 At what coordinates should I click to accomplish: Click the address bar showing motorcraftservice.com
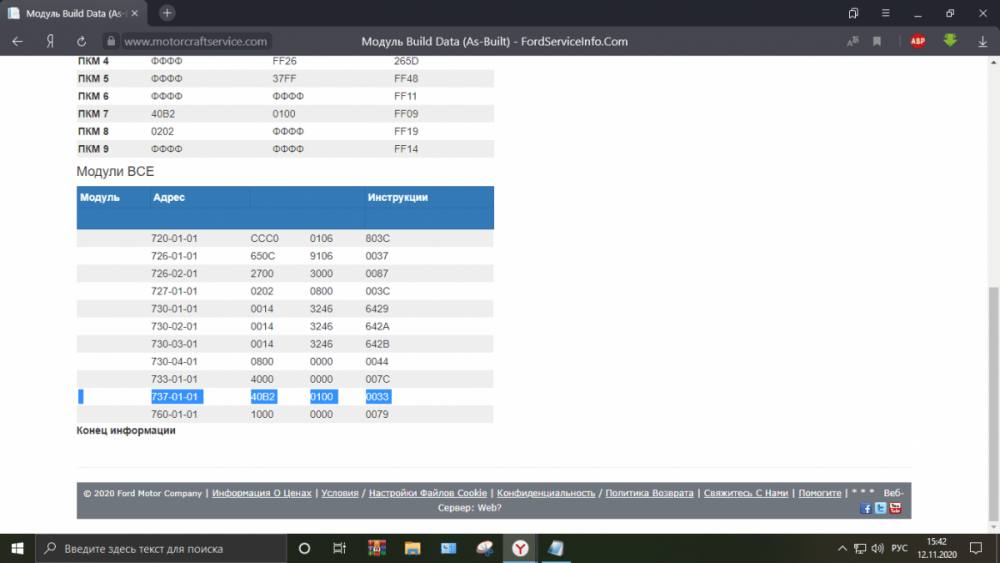(x=196, y=41)
